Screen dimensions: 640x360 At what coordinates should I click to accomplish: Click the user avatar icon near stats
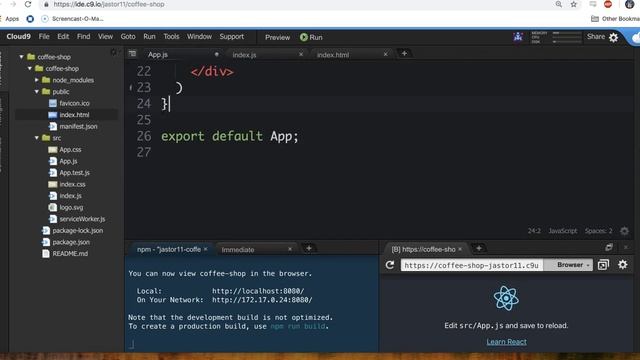(518, 37)
